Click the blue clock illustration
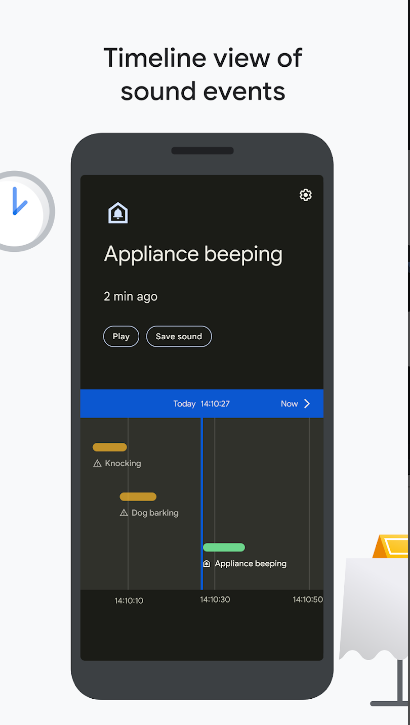This screenshot has height=725, width=410. (x=21, y=211)
